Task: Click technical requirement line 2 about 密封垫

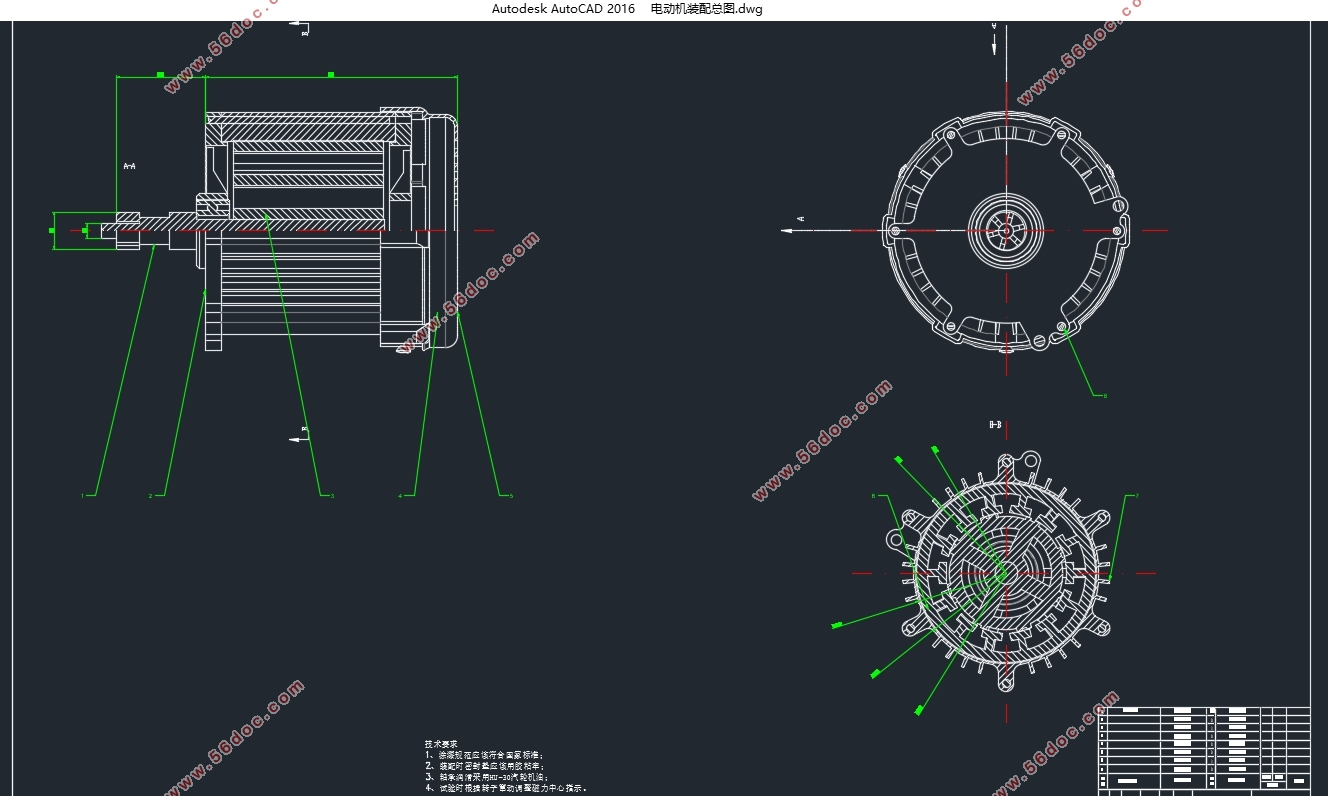Action: (x=484, y=766)
